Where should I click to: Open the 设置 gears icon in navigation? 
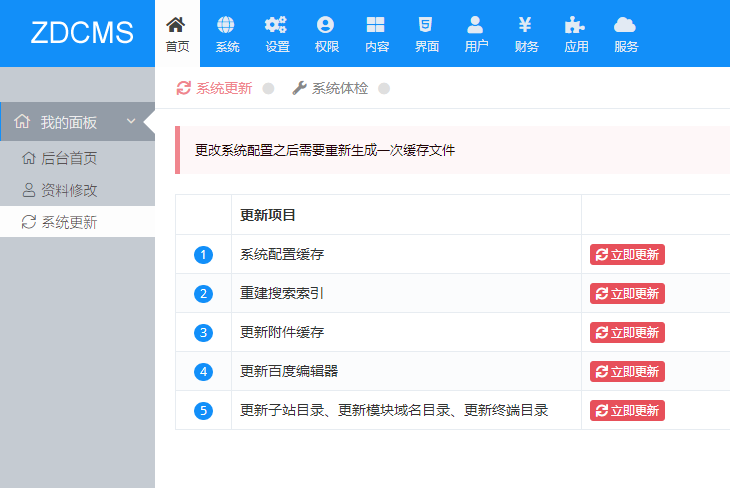[277, 33]
